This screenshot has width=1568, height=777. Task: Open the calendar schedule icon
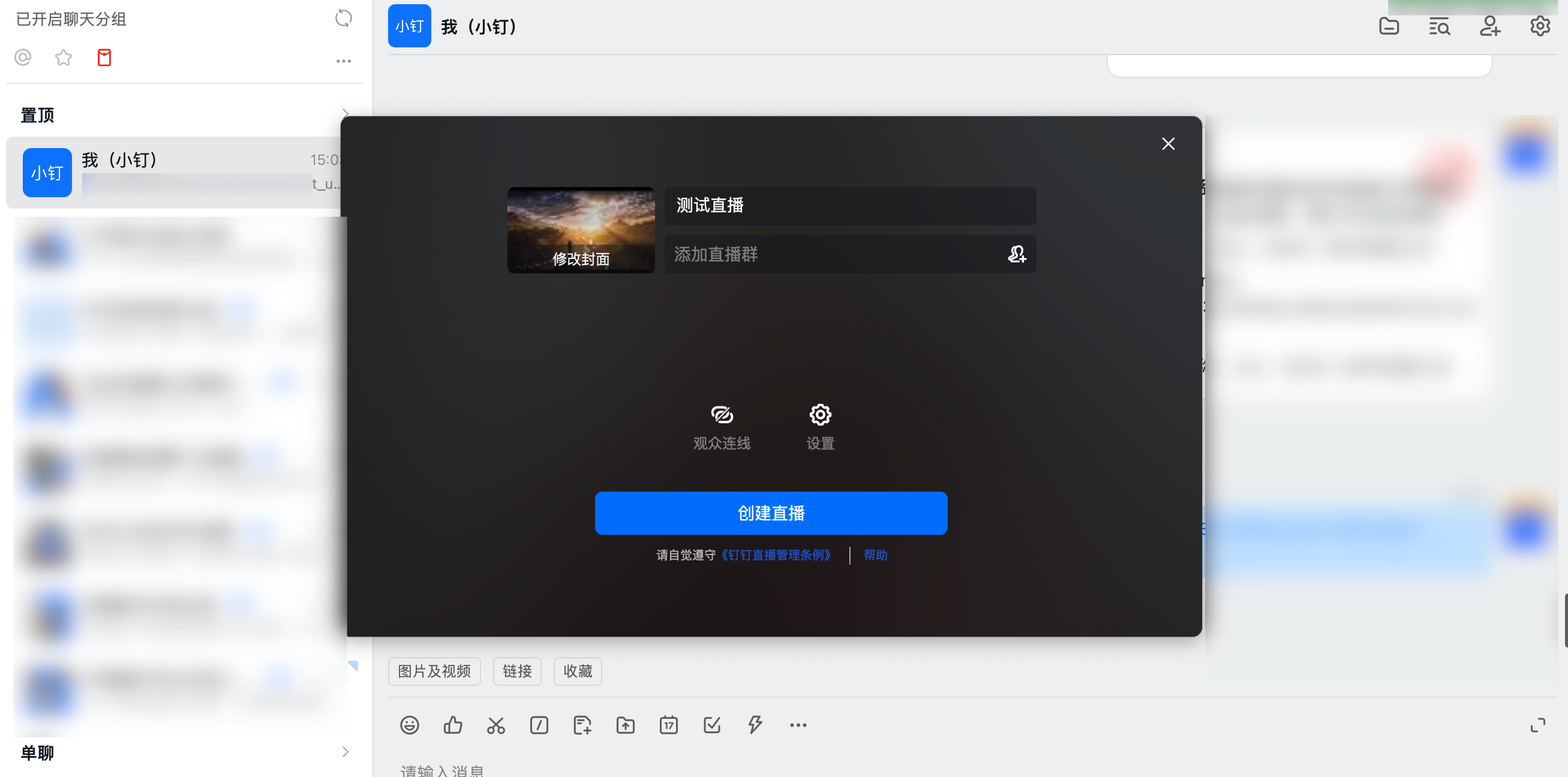[668, 725]
